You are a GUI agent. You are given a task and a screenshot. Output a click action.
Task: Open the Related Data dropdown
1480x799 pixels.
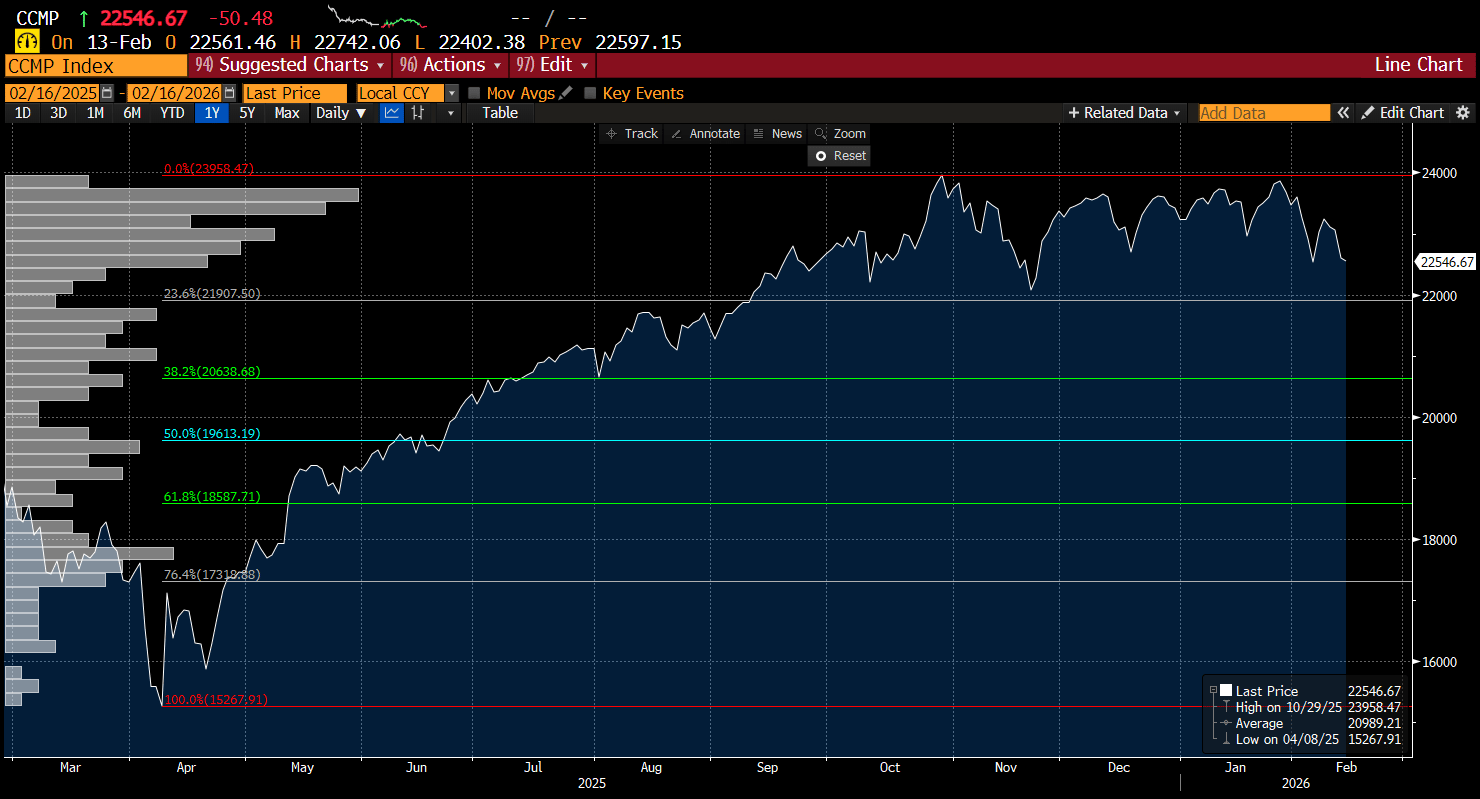[x=1125, y=113]
